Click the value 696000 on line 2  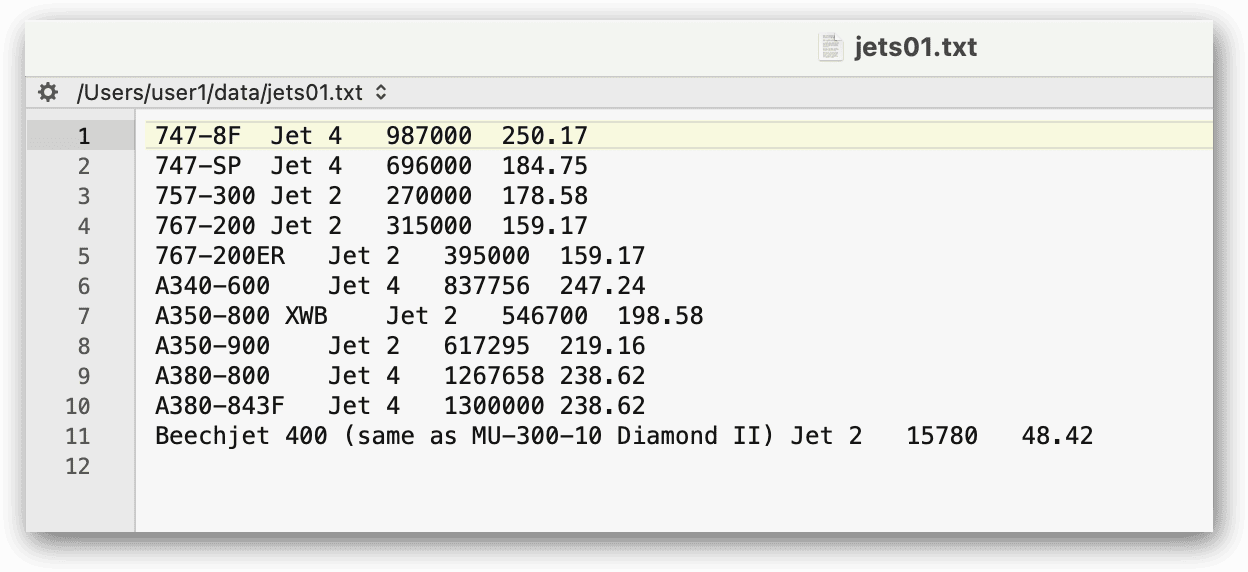click(x=428, y=166)
